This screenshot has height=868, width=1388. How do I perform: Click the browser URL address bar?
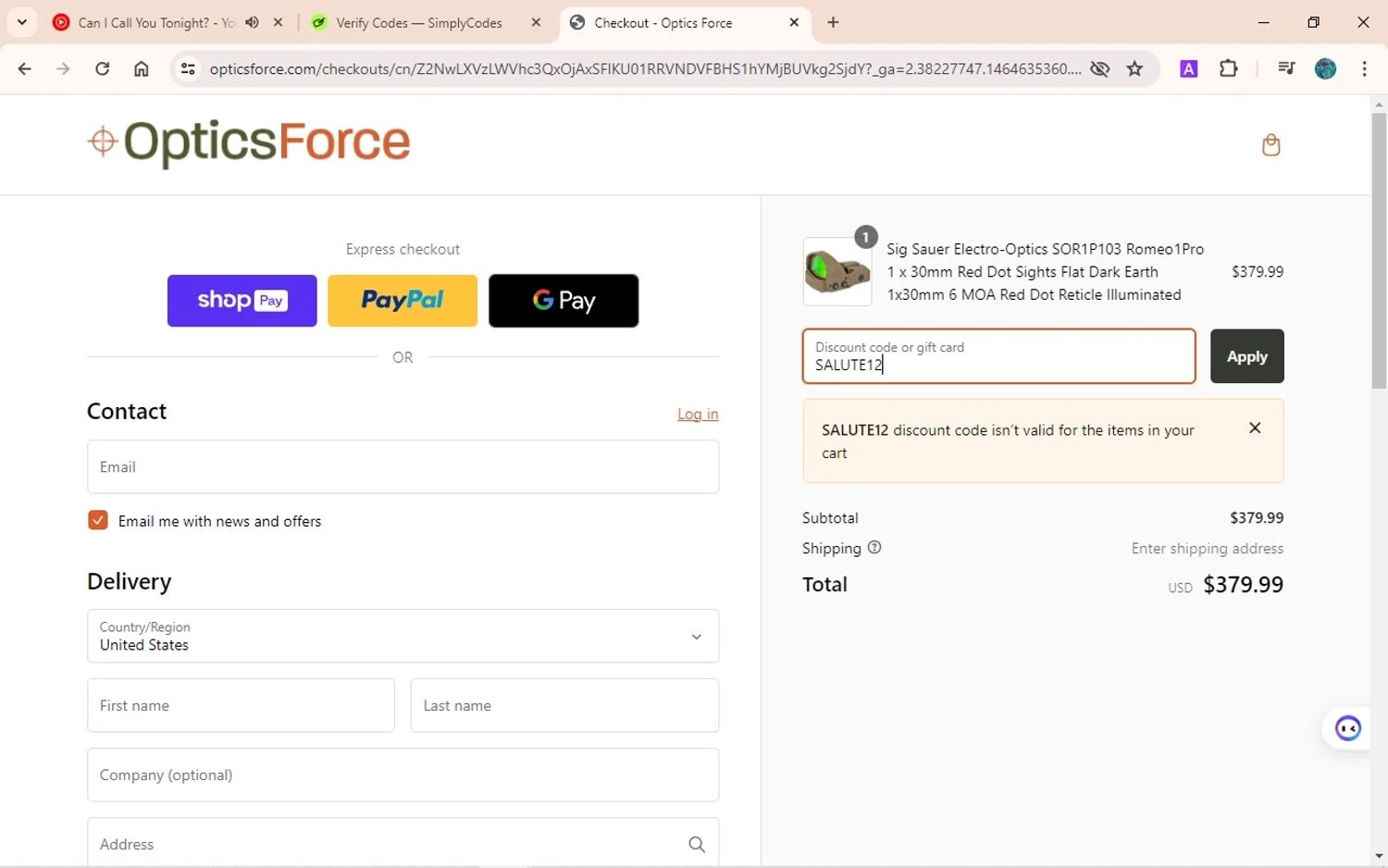click(x=644, y=68)
